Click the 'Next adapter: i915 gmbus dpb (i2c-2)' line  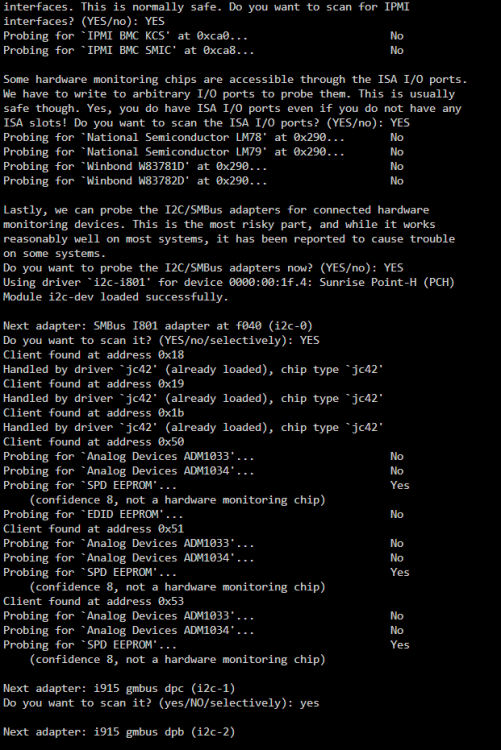point(119,732)
